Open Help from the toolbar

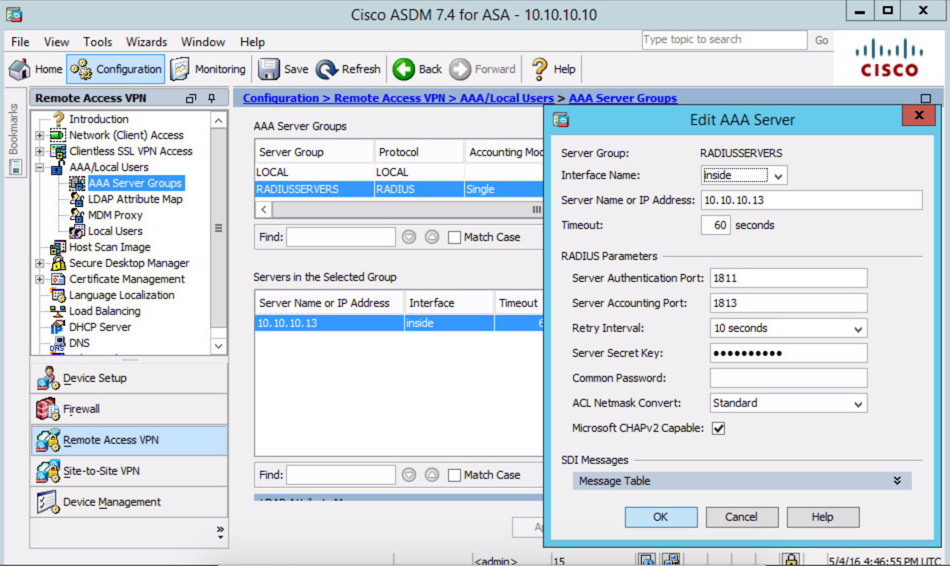coord(553,69)
